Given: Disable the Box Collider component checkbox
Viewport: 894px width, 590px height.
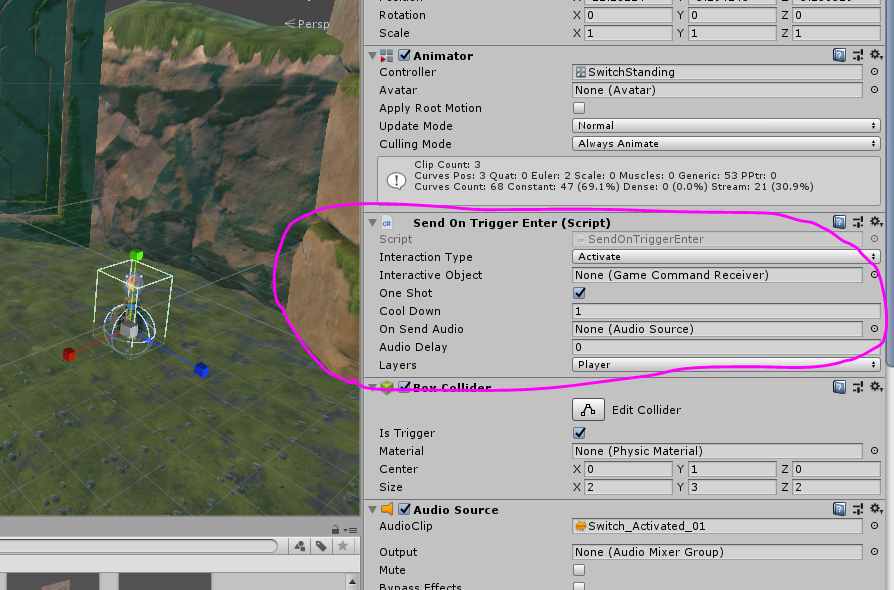Looking at the screenshot, I should click(x=404, y=387).
